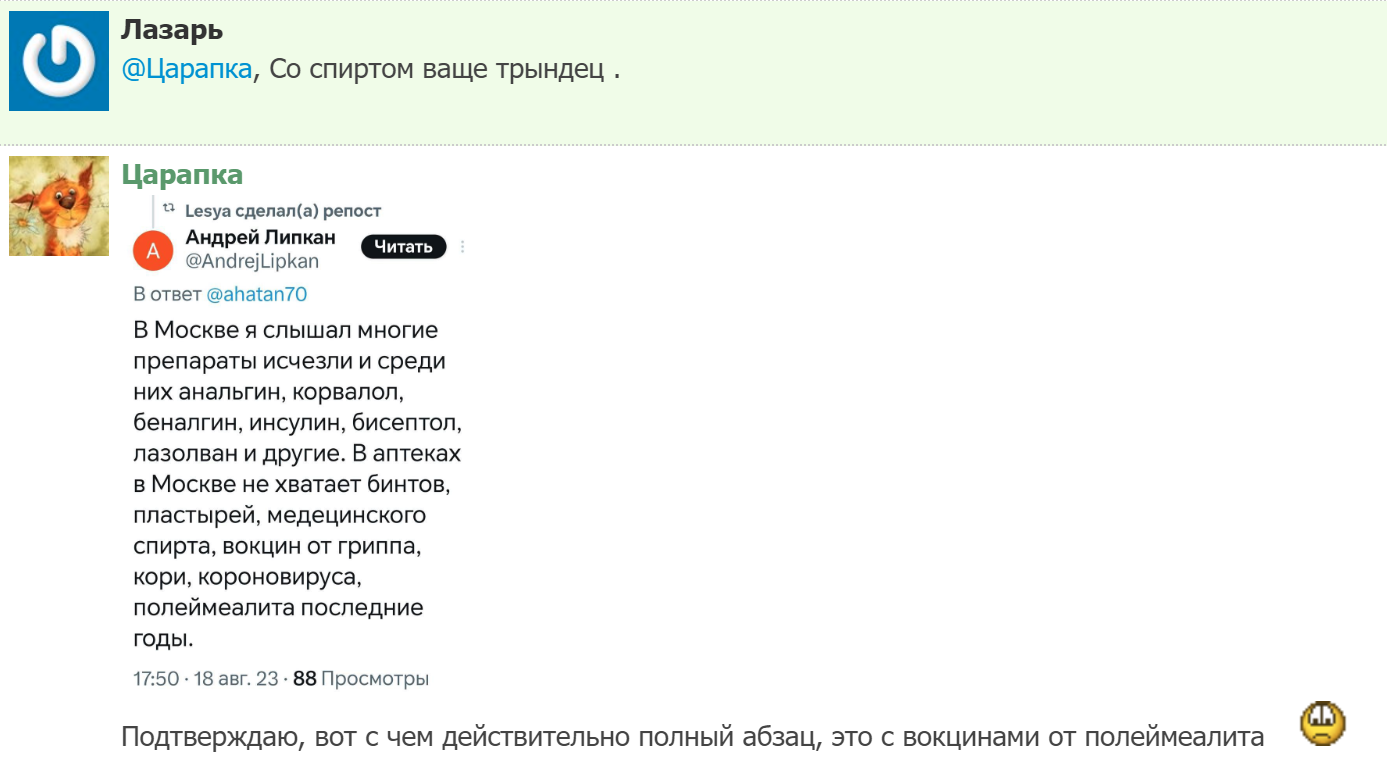Open the tweet's three-dot options menu
Screen dimensions: 1387x784
tap(463, 247)
